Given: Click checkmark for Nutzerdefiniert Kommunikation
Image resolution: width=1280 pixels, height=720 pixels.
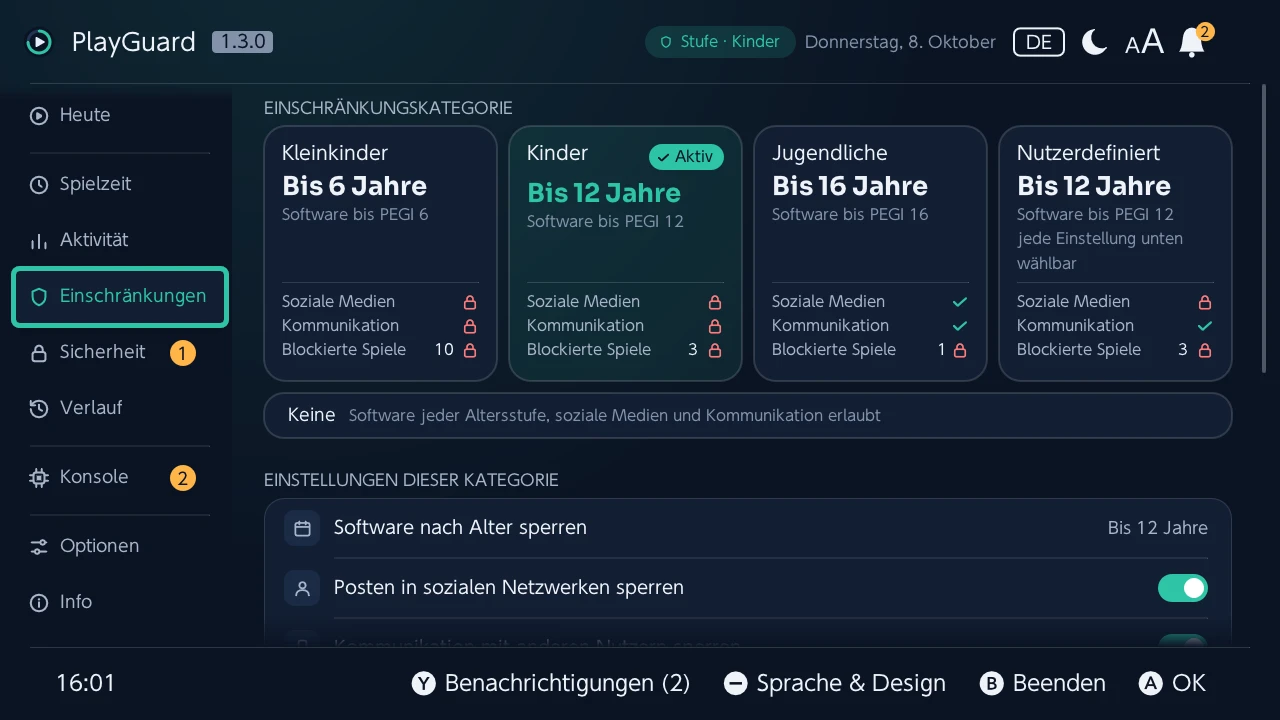Looking at the screenshot, I should [1205, 326].
